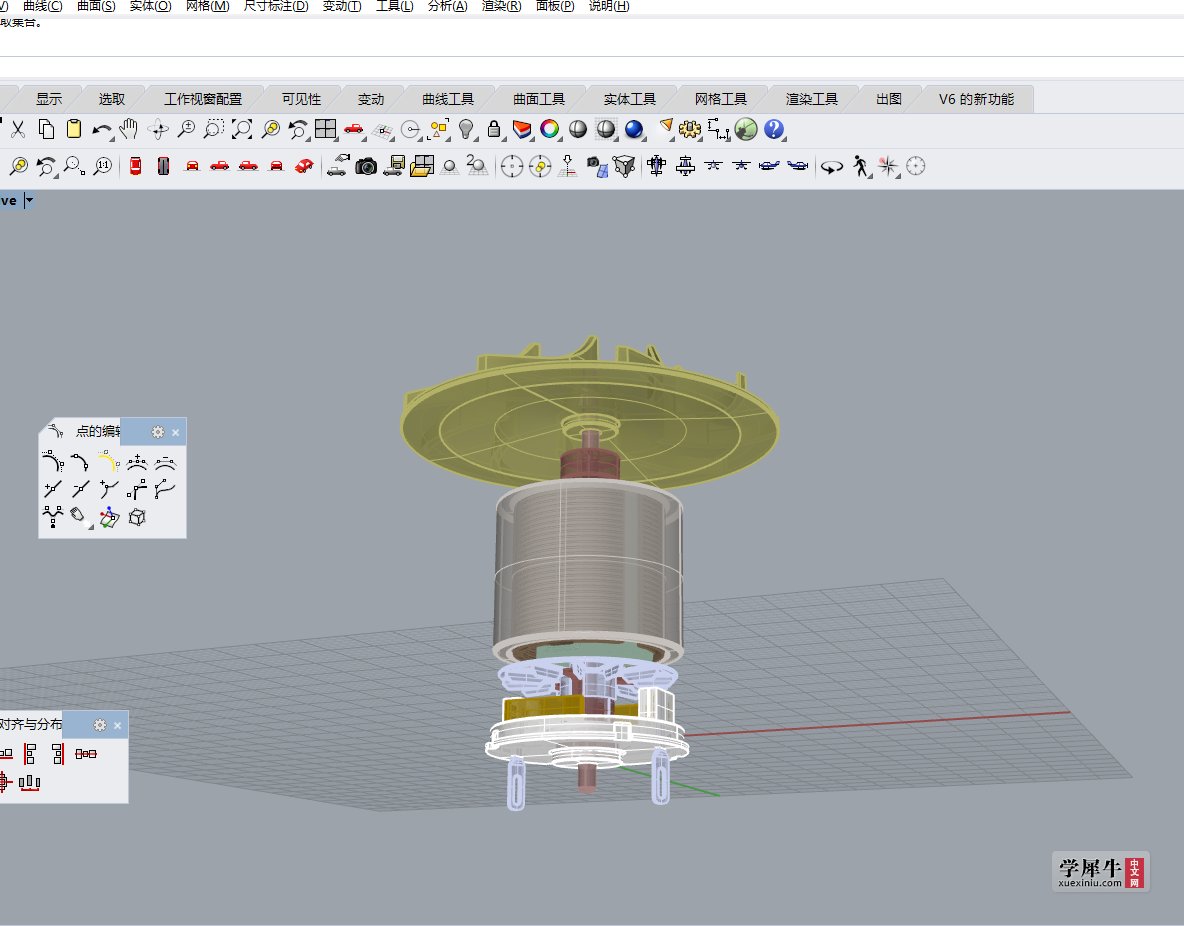Viewport: 1184px width, 926px height.
Task: Select the Pan hand tool
Action: pos(129,129)
